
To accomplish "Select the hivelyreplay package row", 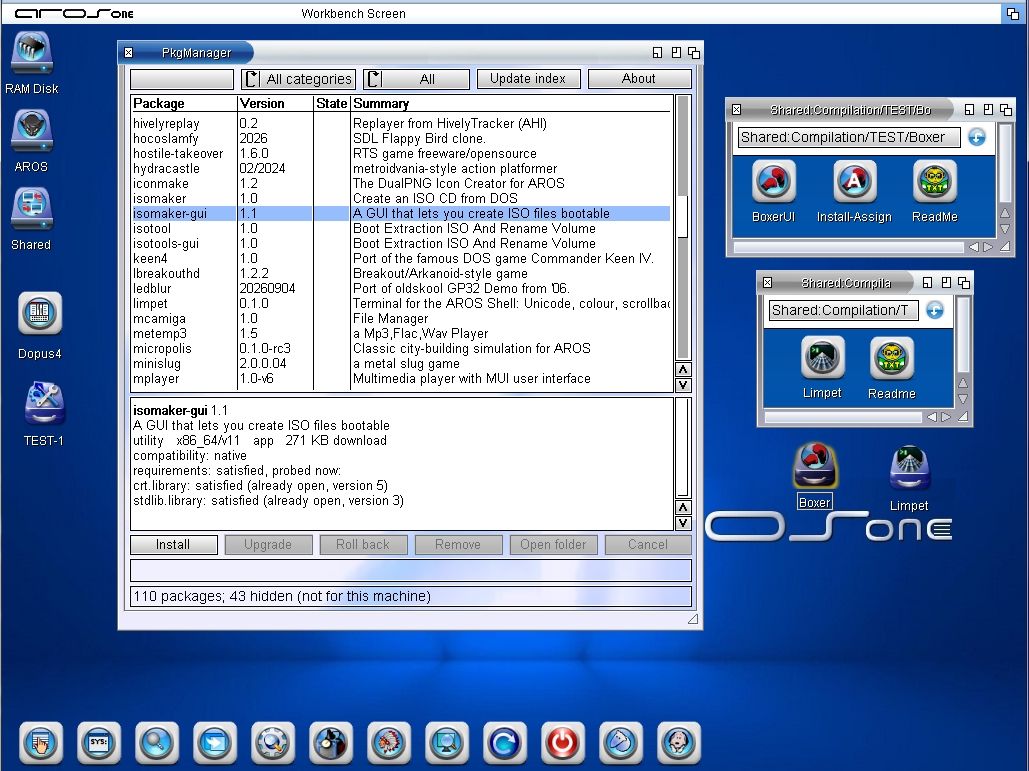I will (401, 123).
